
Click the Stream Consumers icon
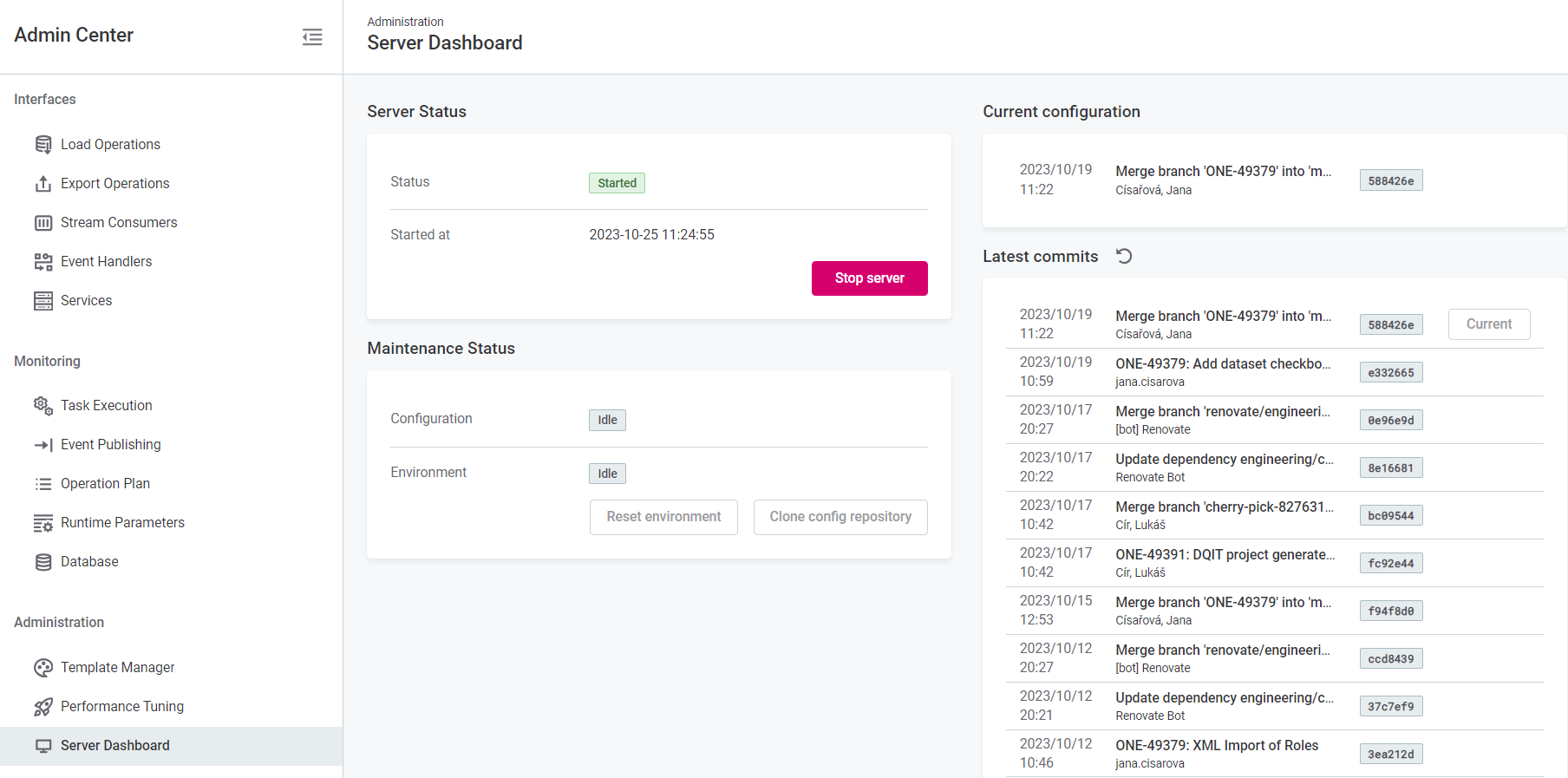(x=42, y=223)
